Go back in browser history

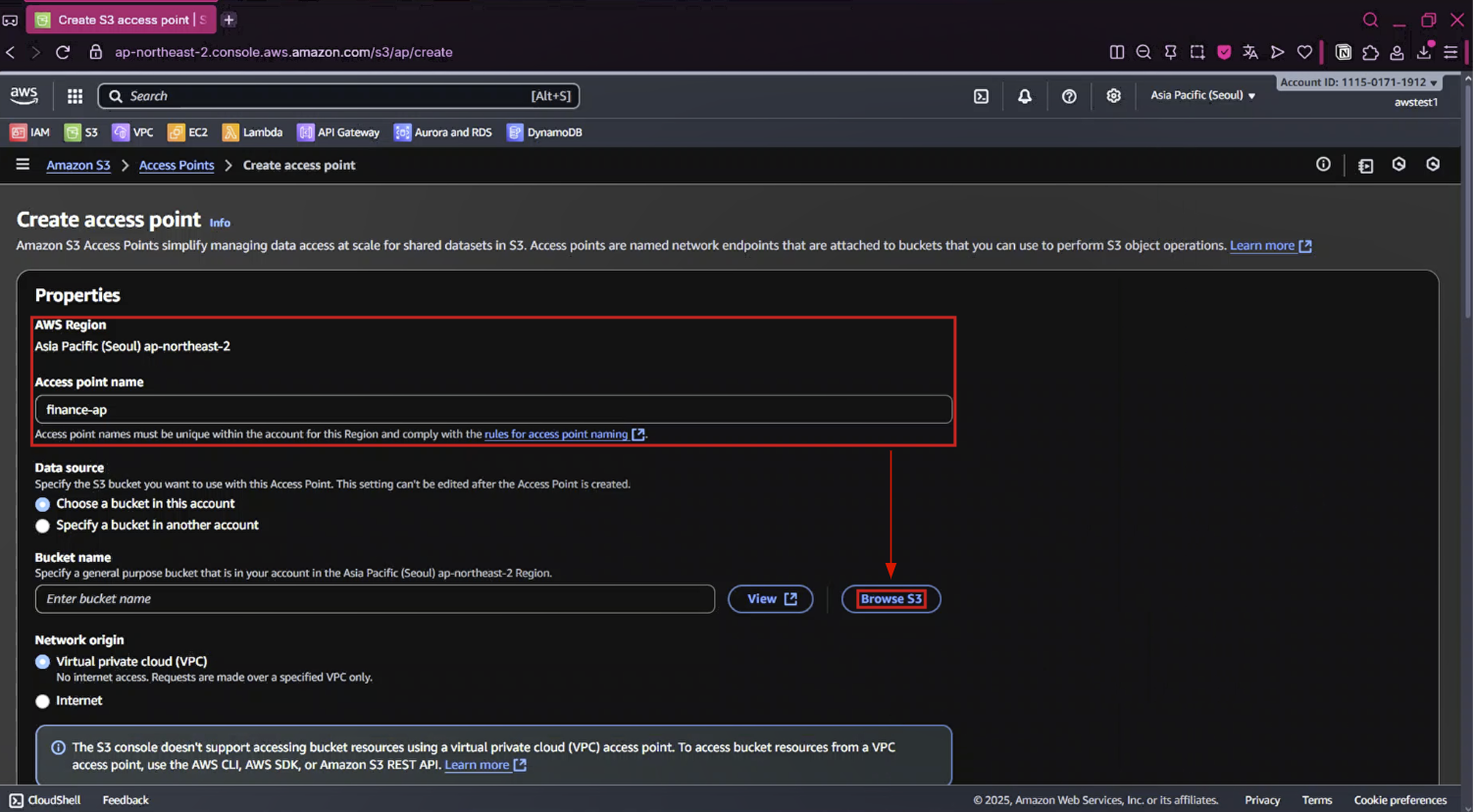tap(11, 52)
